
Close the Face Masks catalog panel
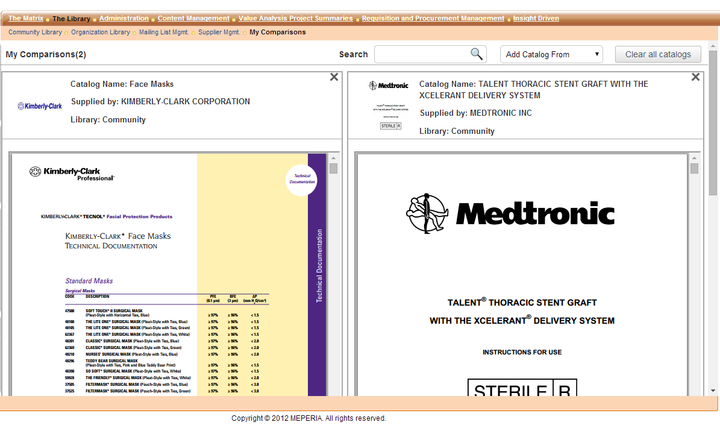coord(334,77)
